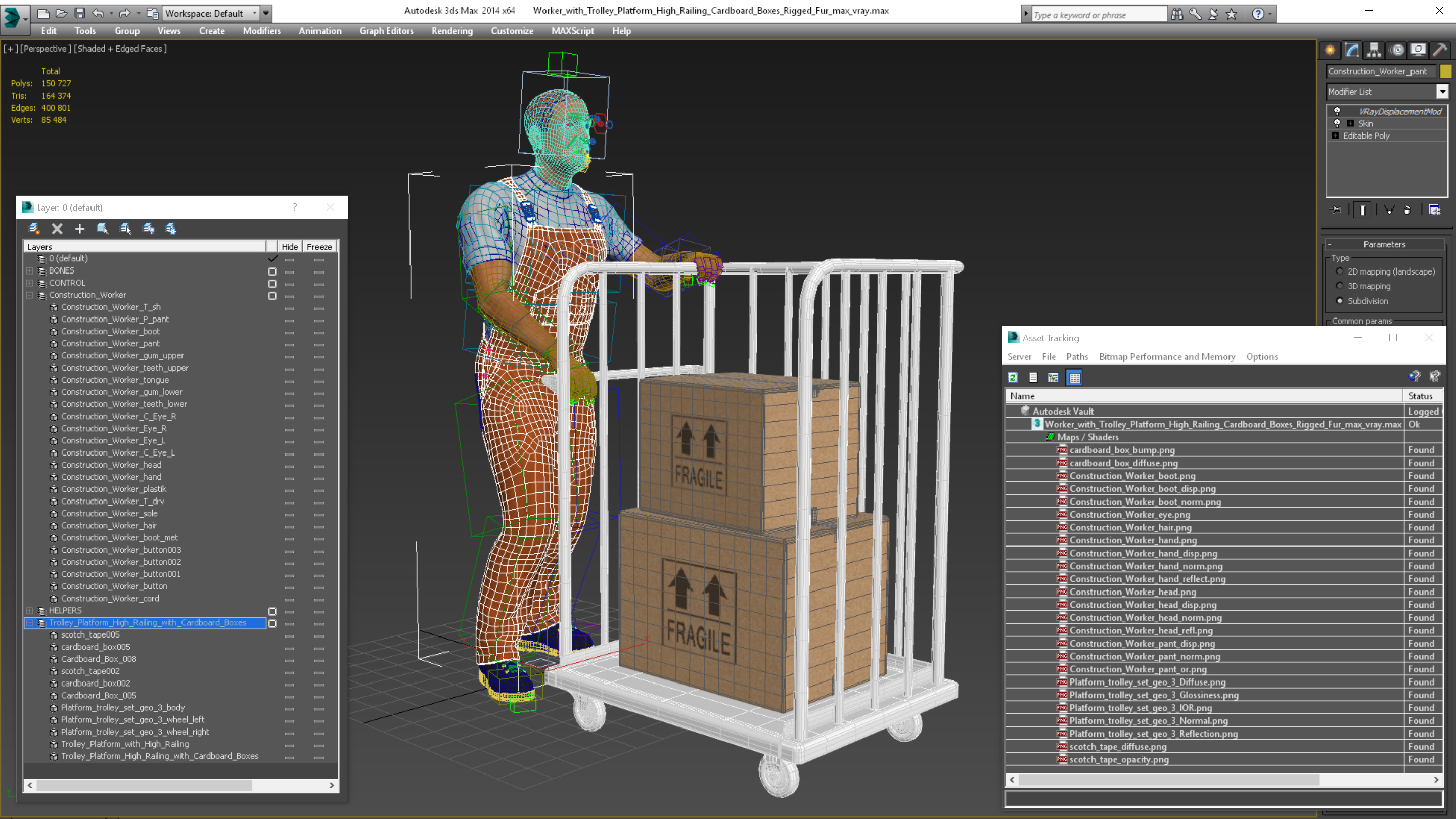Click the Refresh icon in Asset Tracking

pos(1013,377)
